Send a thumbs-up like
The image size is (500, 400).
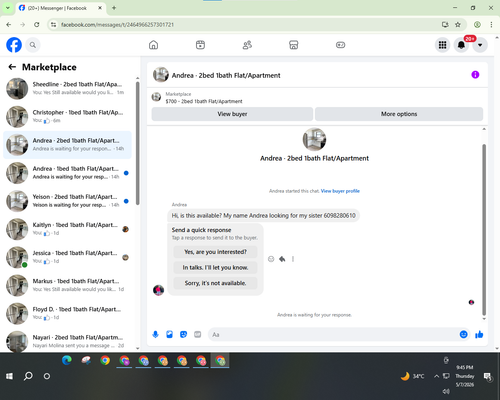click(479, 334)
